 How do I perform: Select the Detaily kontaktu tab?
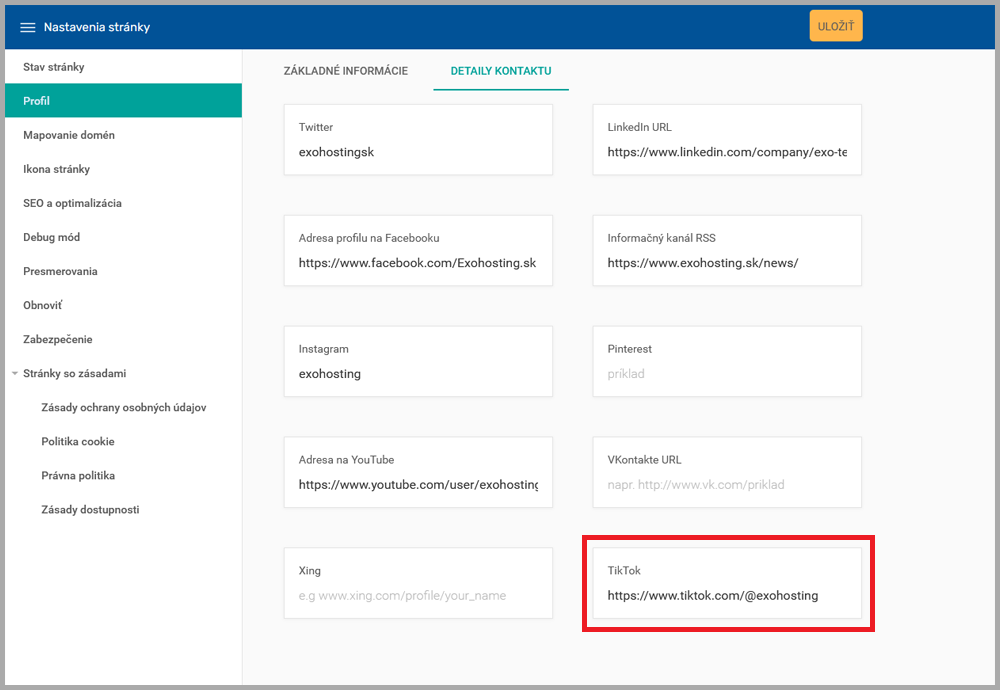tap(501, 71)
